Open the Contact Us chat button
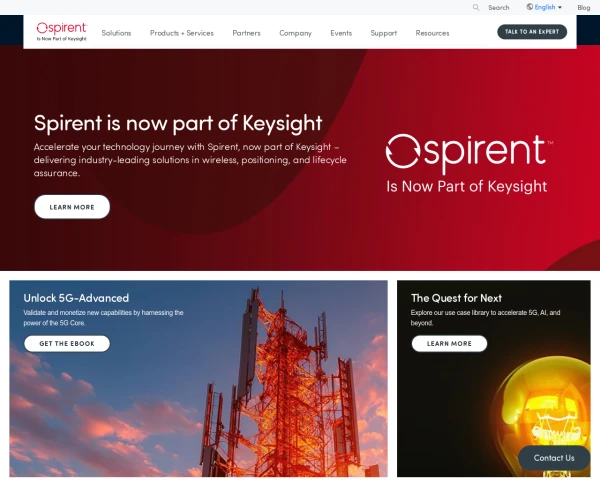This screenshot has height=480, width=600. [x=554, y=458]
